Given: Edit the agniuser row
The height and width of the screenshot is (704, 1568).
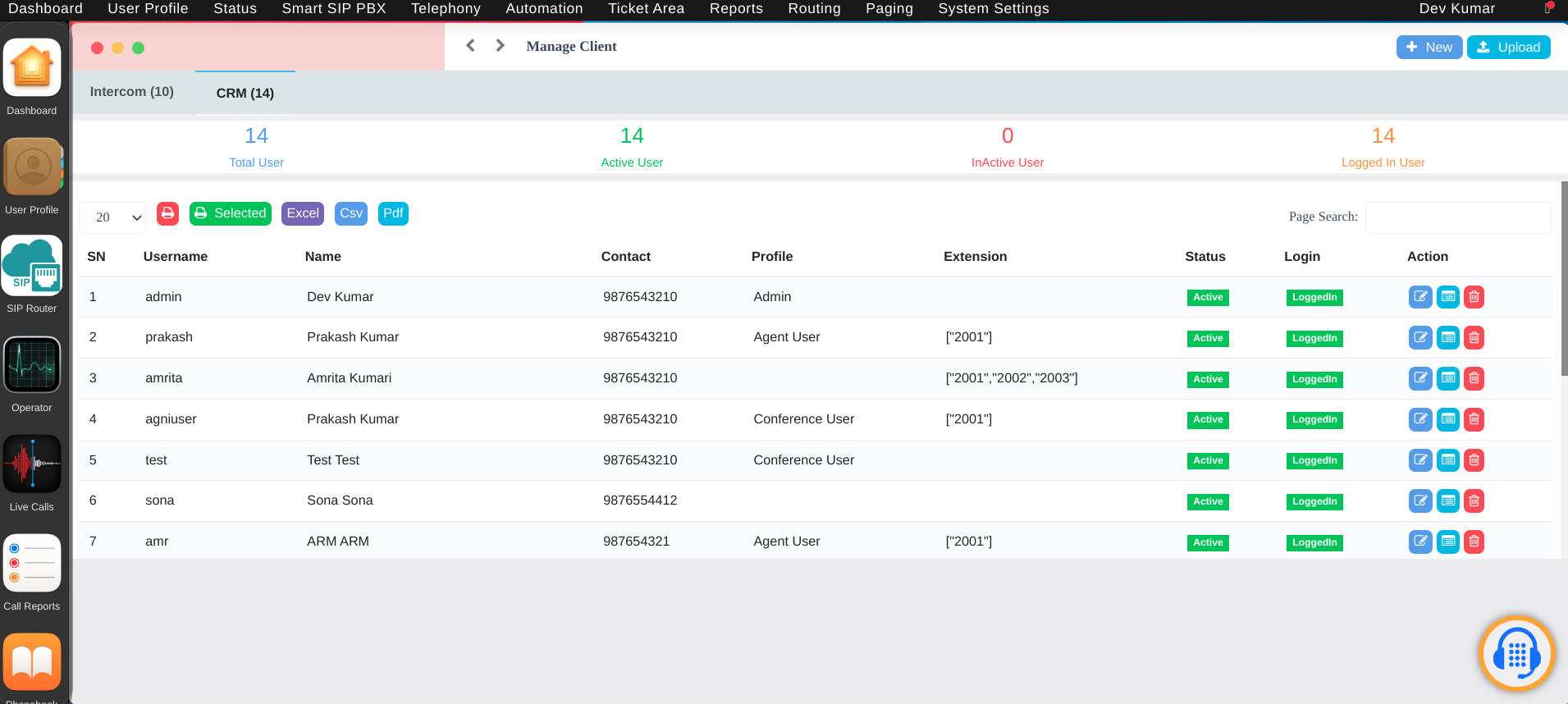Looking at the screenshot, I should click(x=1420, y=419).
